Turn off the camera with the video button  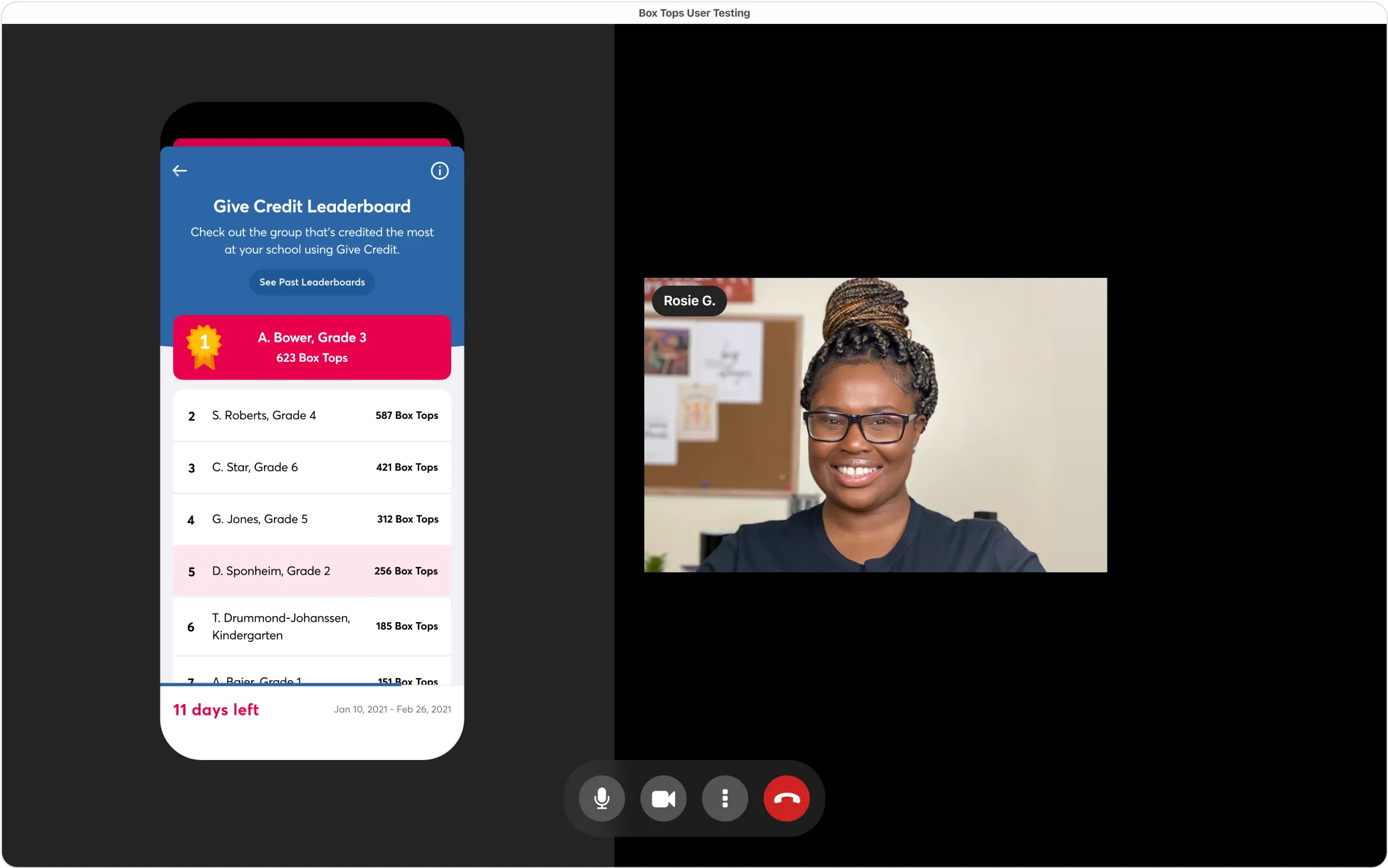[x=663, y=798]
